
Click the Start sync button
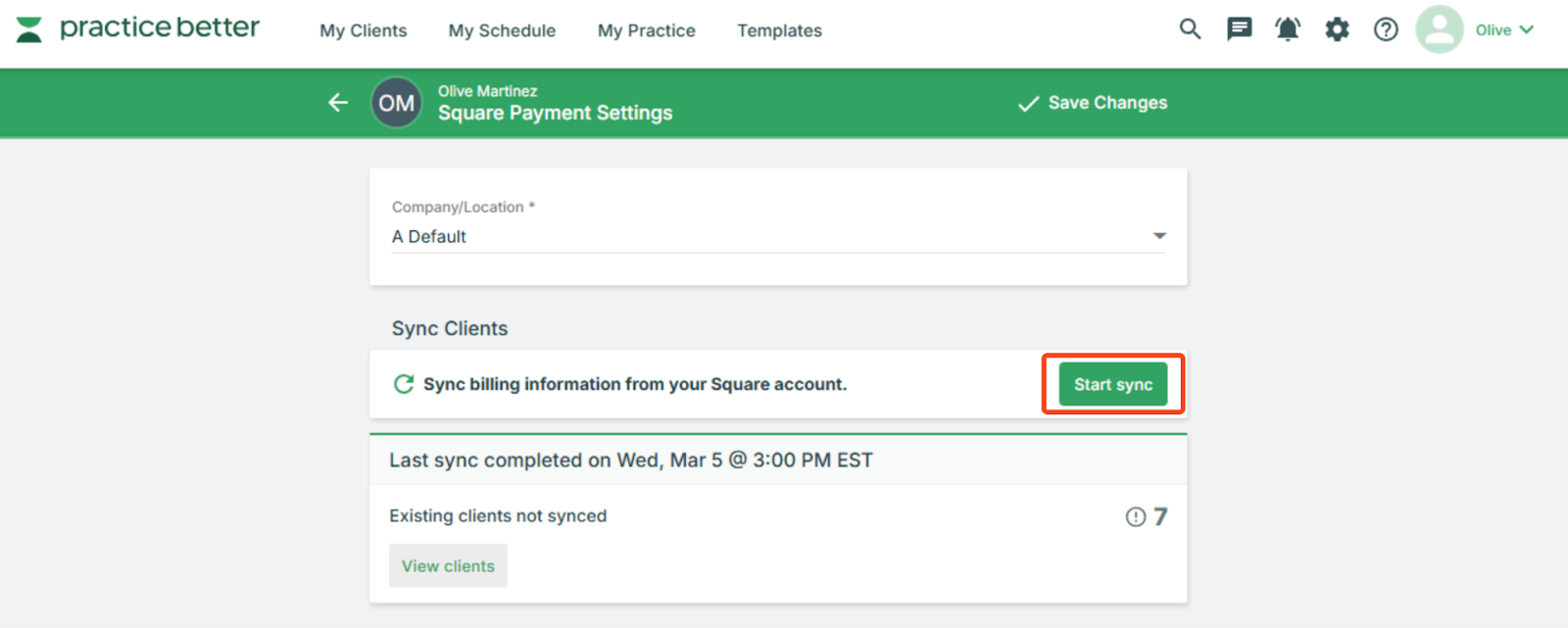(x=1113, y=384)
